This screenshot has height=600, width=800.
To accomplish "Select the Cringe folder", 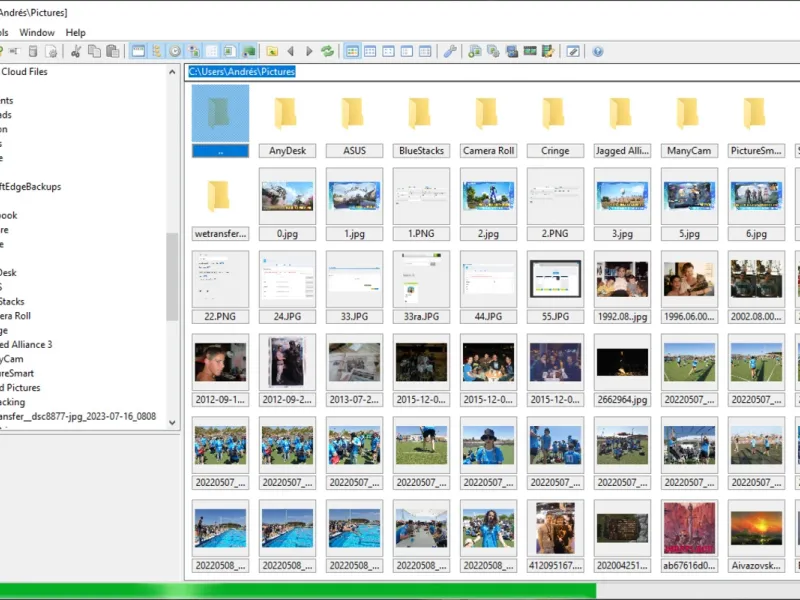I will tap(555, 121).
